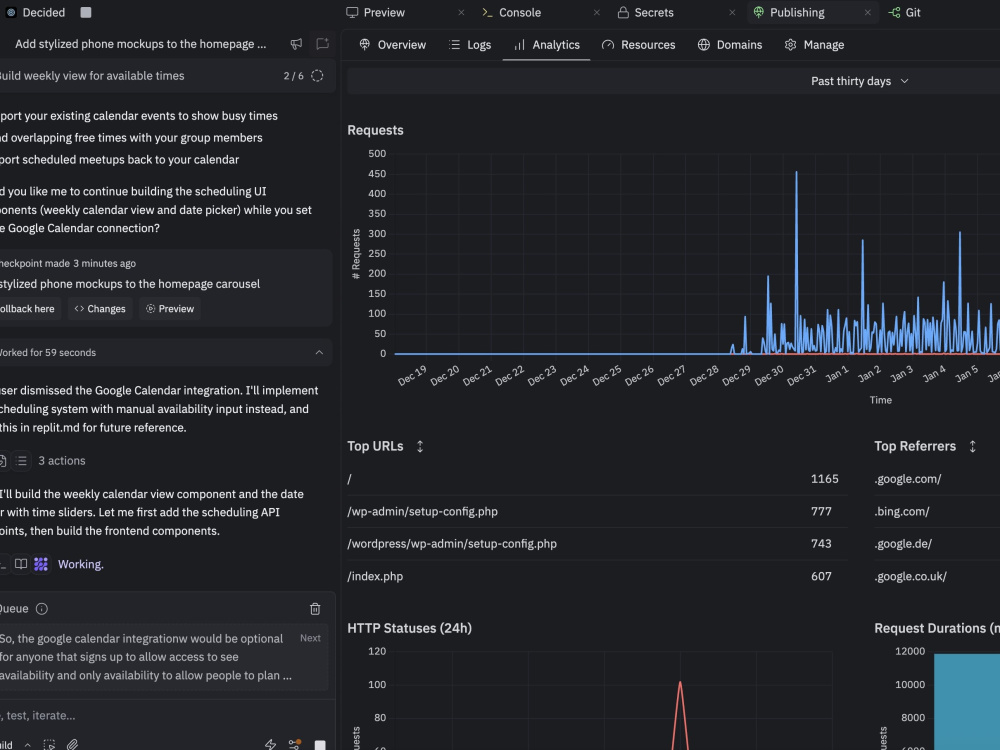Viewport: 1000px width, 750px height.
Task: Click the chat title Add stylized phone mockups
Action: pos(140,44)
